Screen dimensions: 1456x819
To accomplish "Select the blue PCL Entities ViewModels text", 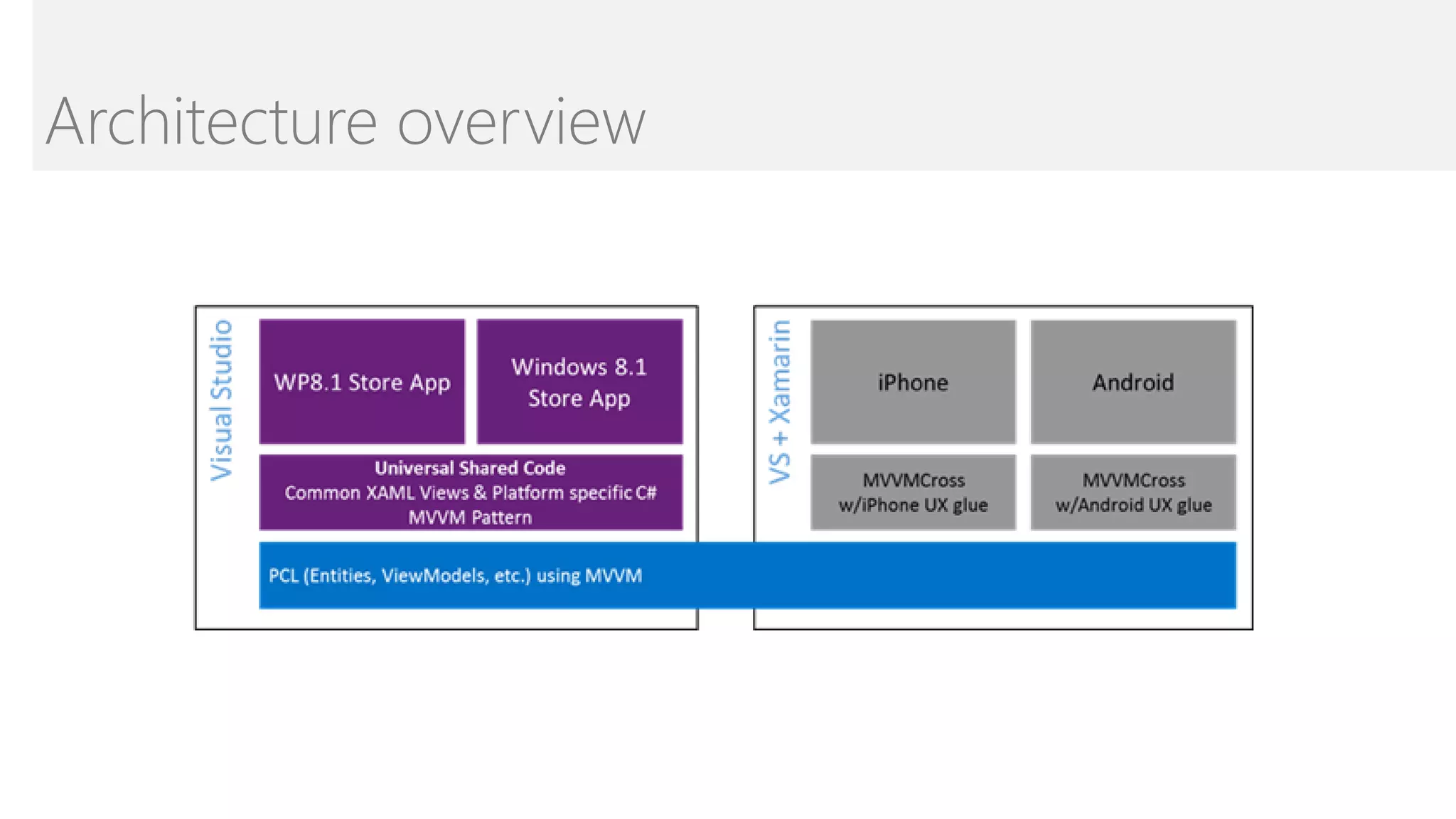I will tap(455, 575).
